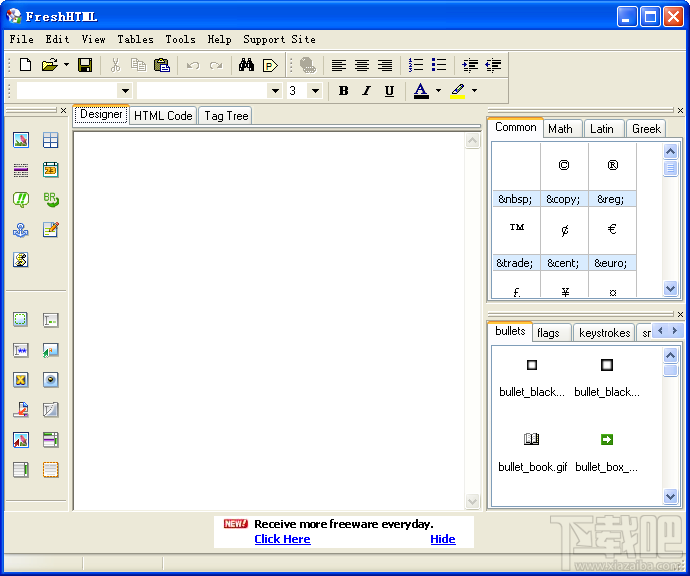This screenshot has height=576, width=690.
Task: Close the left toolbox panel
Action: [x=63, y=110]
